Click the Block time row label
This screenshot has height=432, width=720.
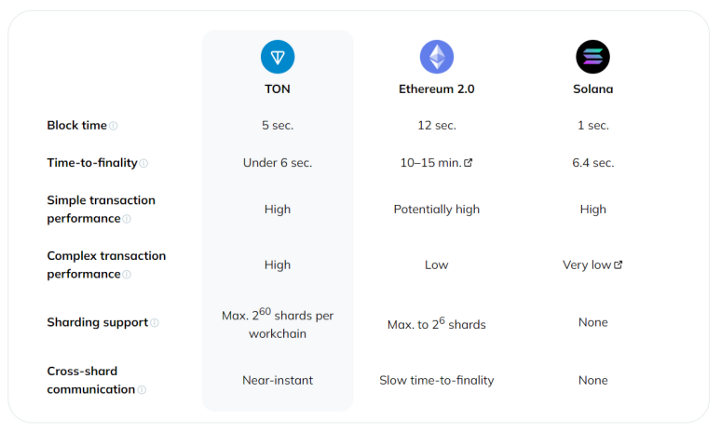click(77, 125)
